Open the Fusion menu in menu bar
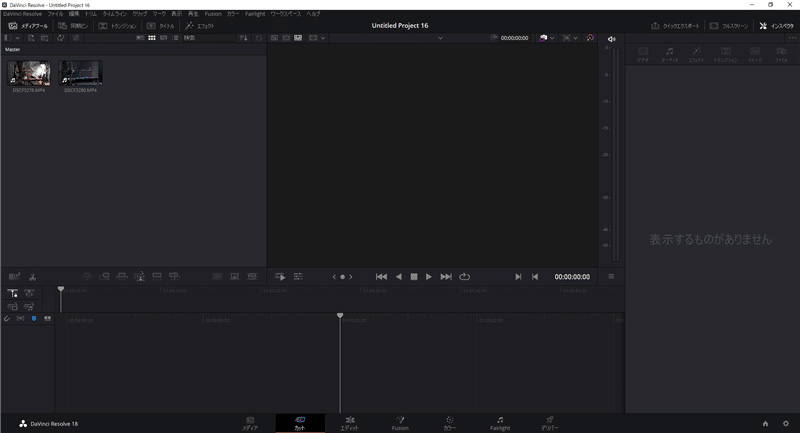Image resolution: width=800 pixels, height=433 pixels. 213,14
